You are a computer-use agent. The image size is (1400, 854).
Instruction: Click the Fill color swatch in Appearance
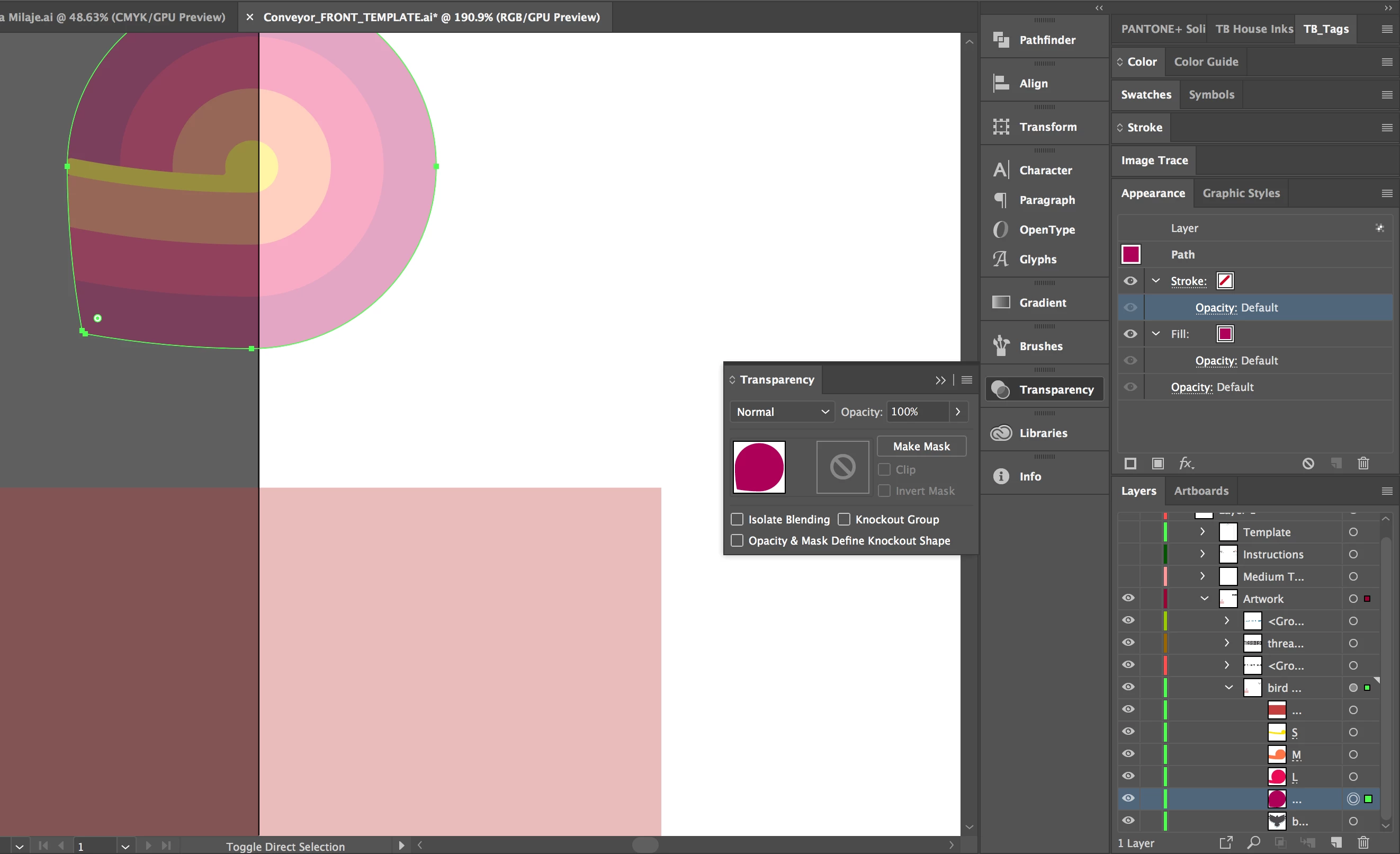click(1225, 334)
